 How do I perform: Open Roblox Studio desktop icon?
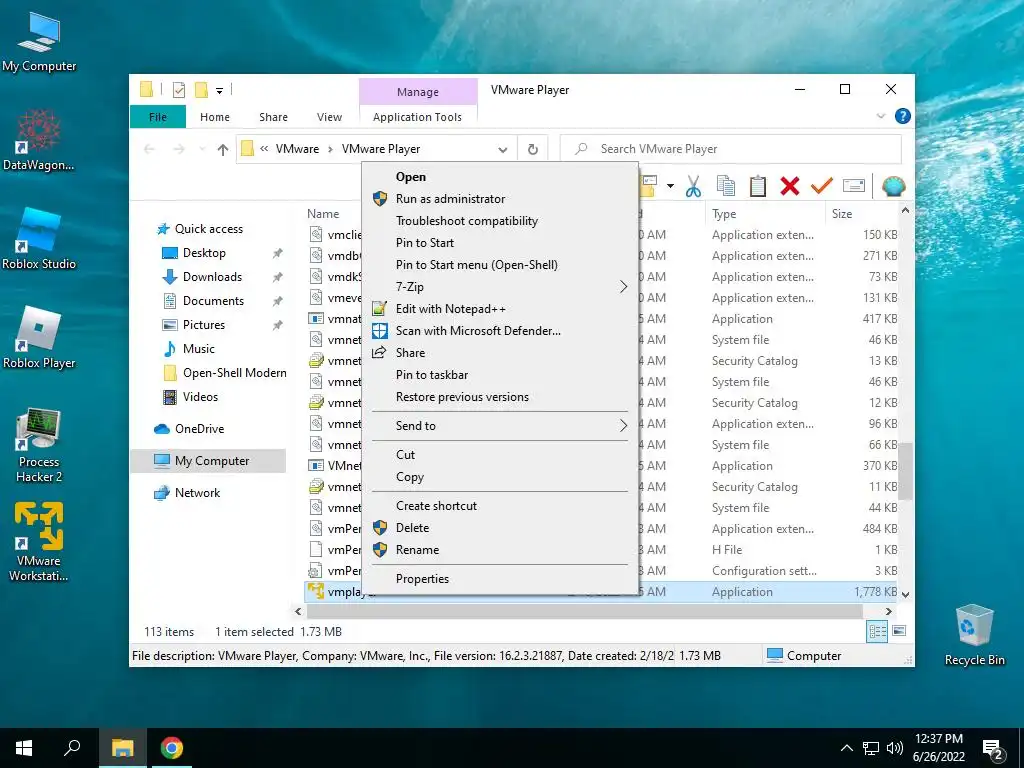pos(39,239)
